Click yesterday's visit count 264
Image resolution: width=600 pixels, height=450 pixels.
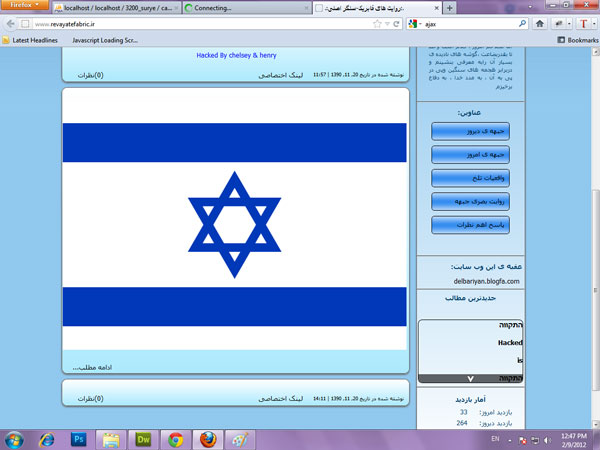[x=462, y=423]
